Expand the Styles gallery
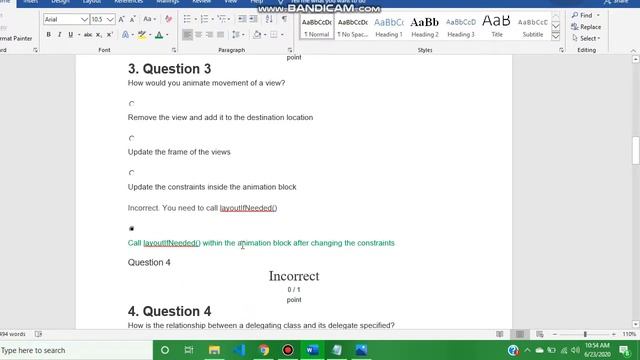The height and width of the screenshot is (360, 640). (556, 36)
